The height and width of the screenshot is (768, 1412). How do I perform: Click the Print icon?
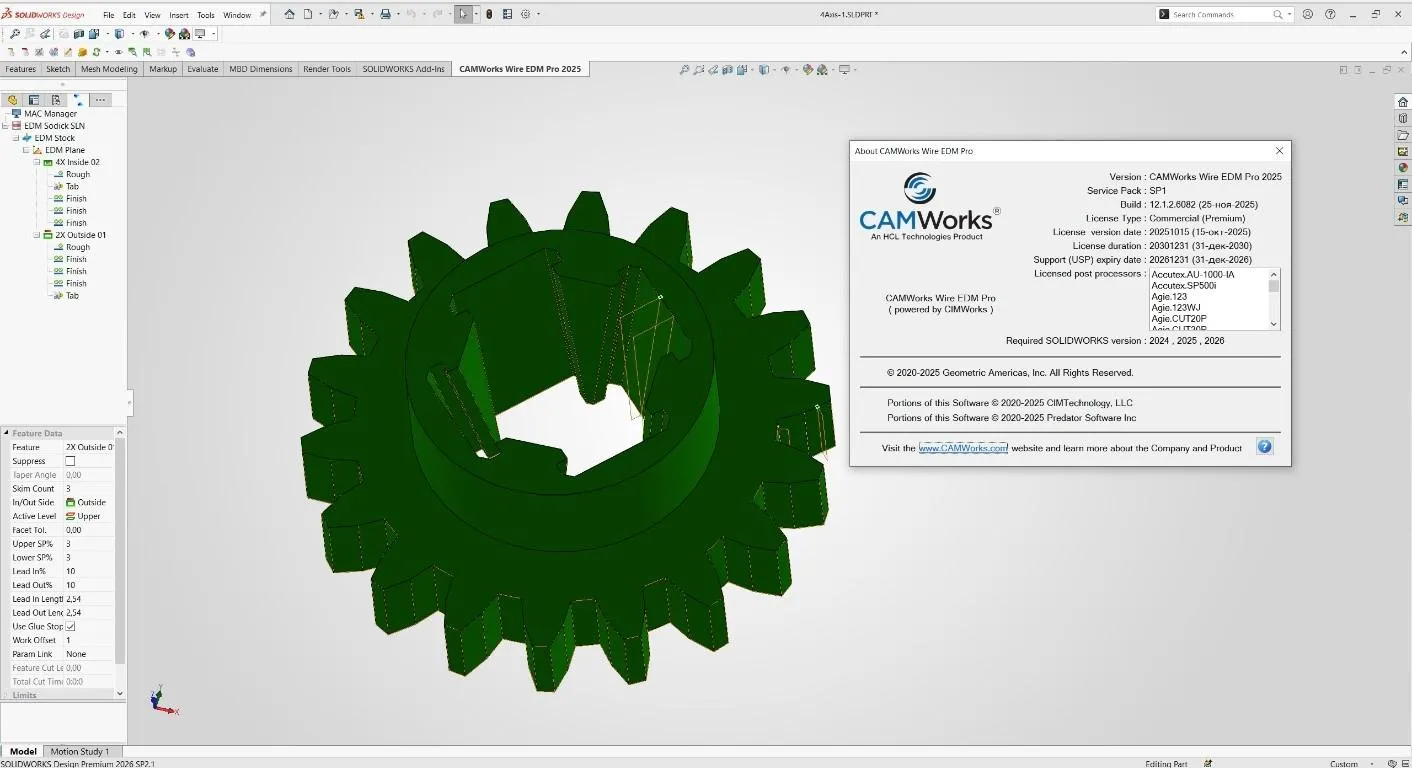pos(385,14)
